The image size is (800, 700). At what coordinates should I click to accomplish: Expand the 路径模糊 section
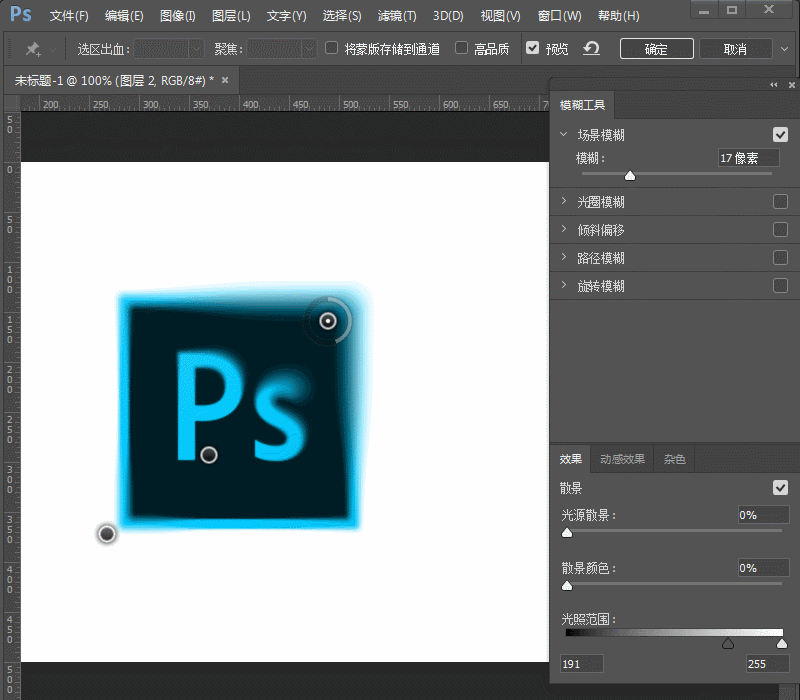point(565,258)
